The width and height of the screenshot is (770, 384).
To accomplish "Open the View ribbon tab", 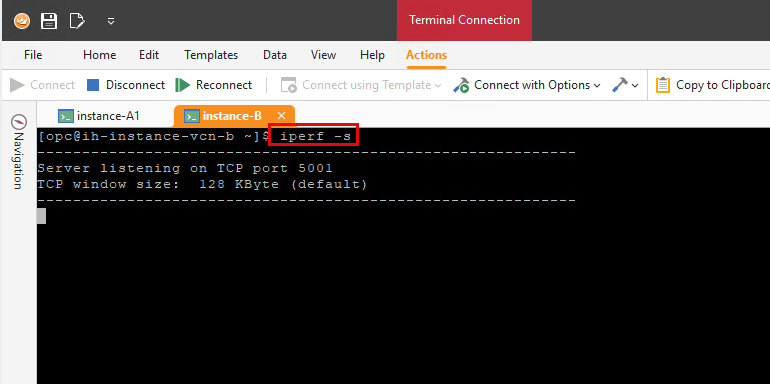I will coord(324,55).
